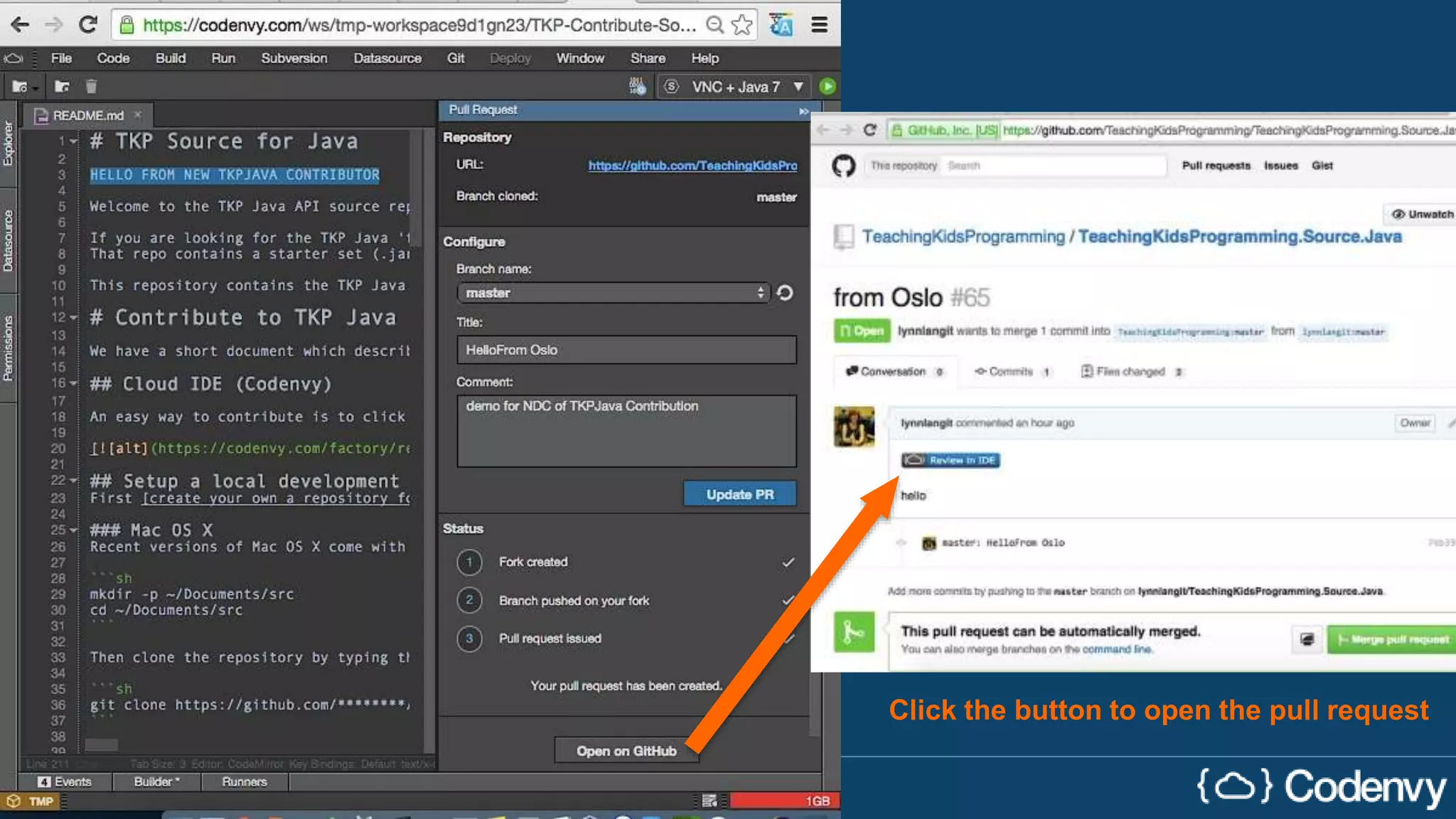The height and width of the screenshot is (819, 1456).
Task: Click the trash delete icon in the toolbar
Action: (91, 87)
